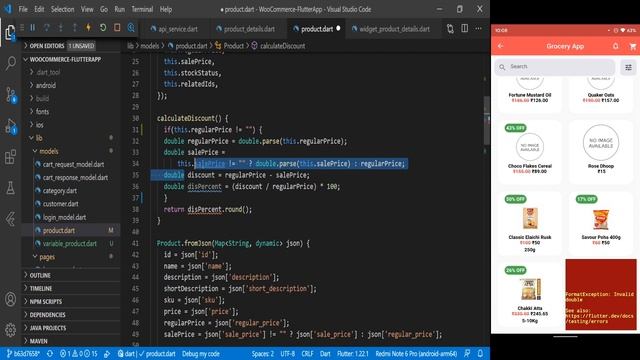The height and width of the screenshot is (360, 640).
Task: Open category.dart file
Action: point(60,191)
